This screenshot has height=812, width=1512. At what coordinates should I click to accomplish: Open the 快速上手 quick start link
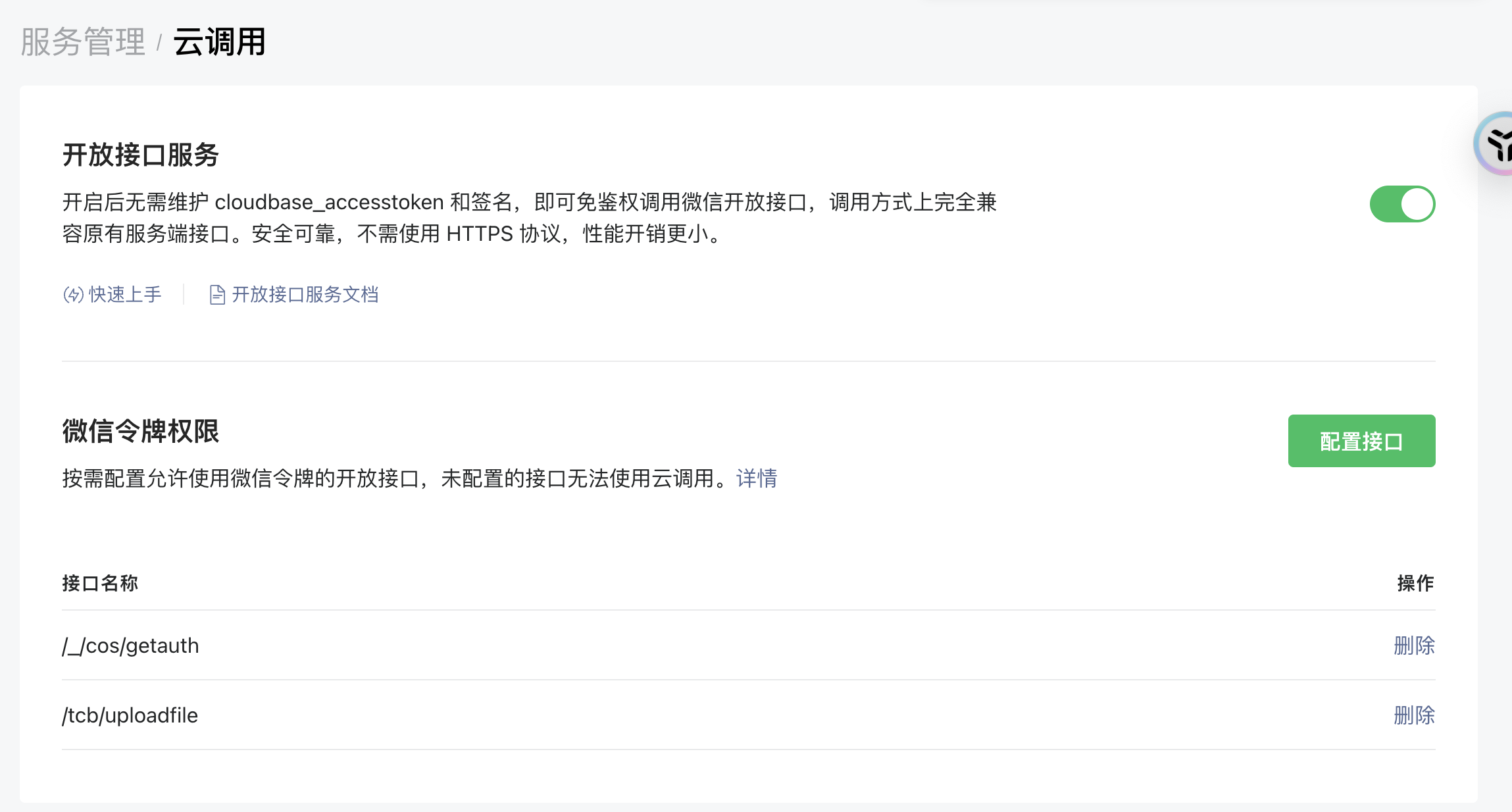(x=125, y=295)
